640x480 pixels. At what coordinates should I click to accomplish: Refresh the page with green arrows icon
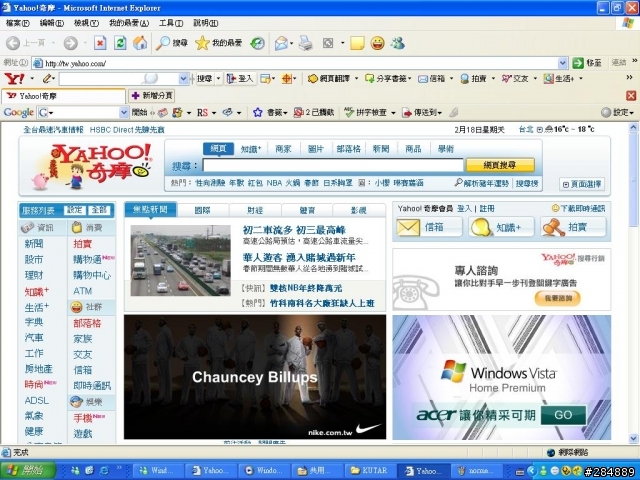[120, 43]
